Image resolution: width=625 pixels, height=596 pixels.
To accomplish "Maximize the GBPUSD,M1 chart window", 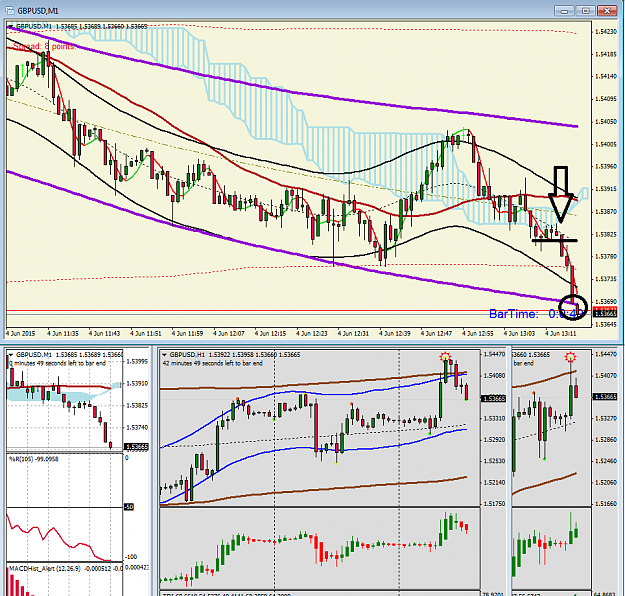I will (x=585, y=11).
